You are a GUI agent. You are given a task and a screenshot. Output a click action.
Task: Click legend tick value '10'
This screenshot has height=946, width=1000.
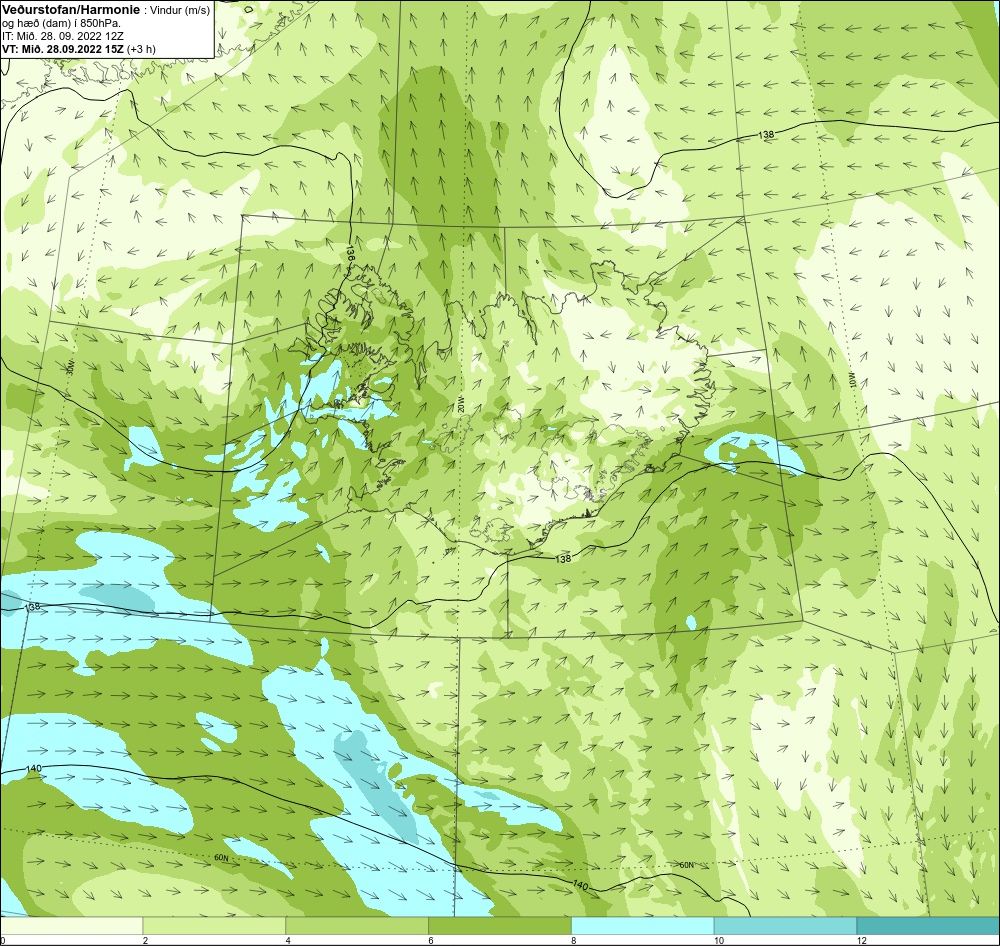pyautogui.click(x=719, y=940)
